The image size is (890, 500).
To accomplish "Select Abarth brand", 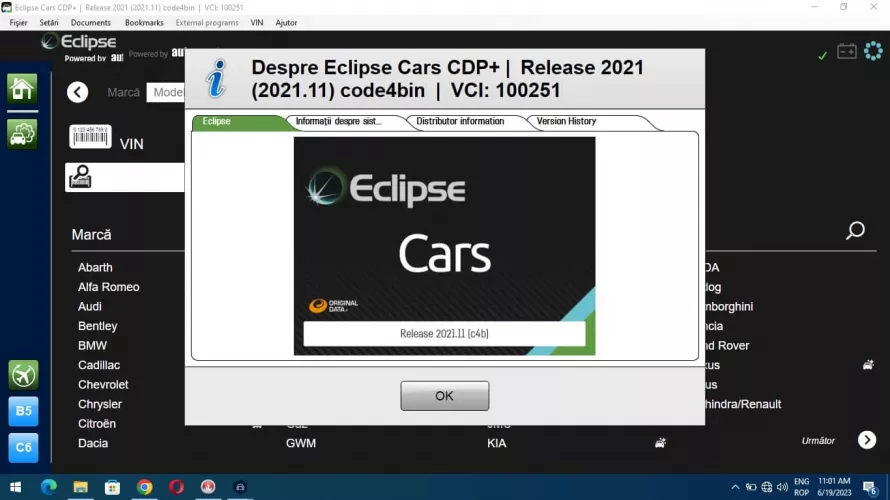I will pos(95,267).
